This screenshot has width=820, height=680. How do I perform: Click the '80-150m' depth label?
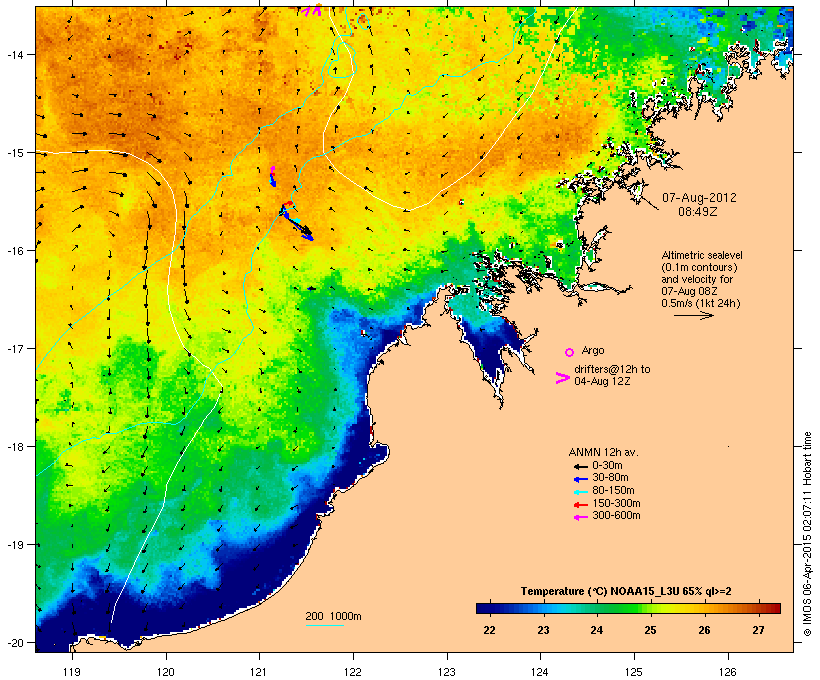click(x=613, y=491)
